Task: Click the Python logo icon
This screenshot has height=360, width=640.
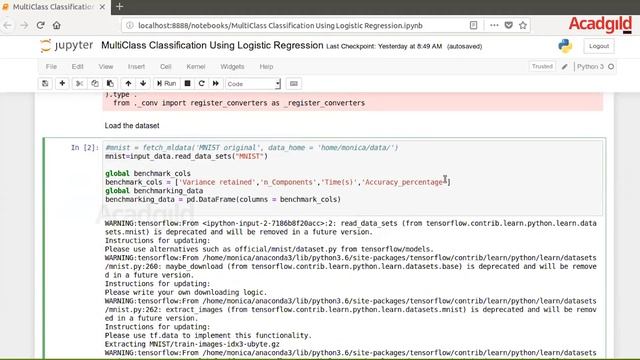Action: (565, 46)
